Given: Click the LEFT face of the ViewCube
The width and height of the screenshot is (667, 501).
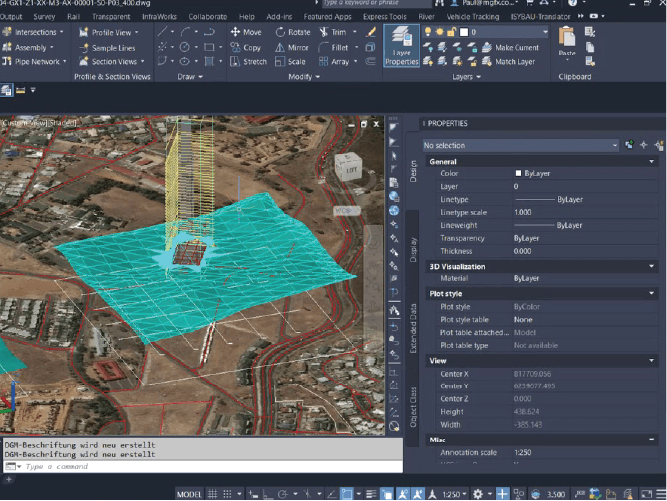Looking at the screenshot, I should tap(351, 170).
